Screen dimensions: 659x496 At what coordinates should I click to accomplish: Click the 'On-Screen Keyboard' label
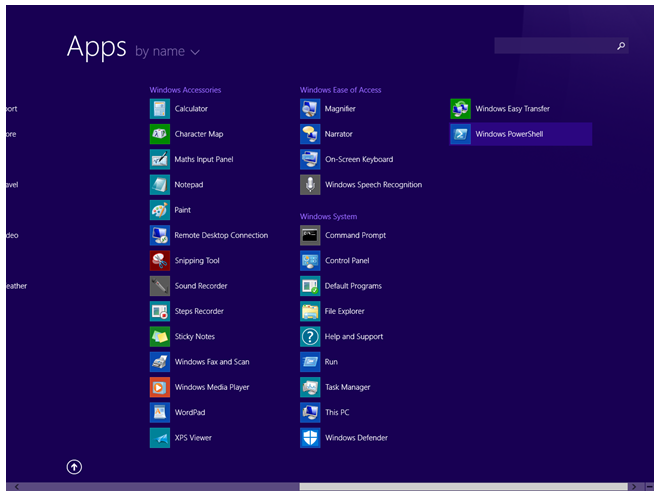click(x=359, y=159)
